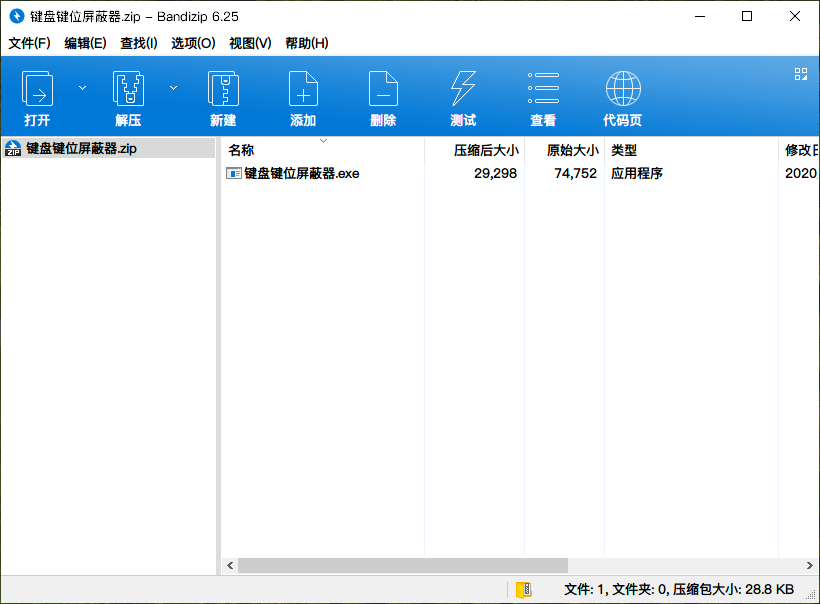Screen dimensions: 820x604
Task: Click the right arrow of the horizontal scrollbar
Action: tap(810, 565)
